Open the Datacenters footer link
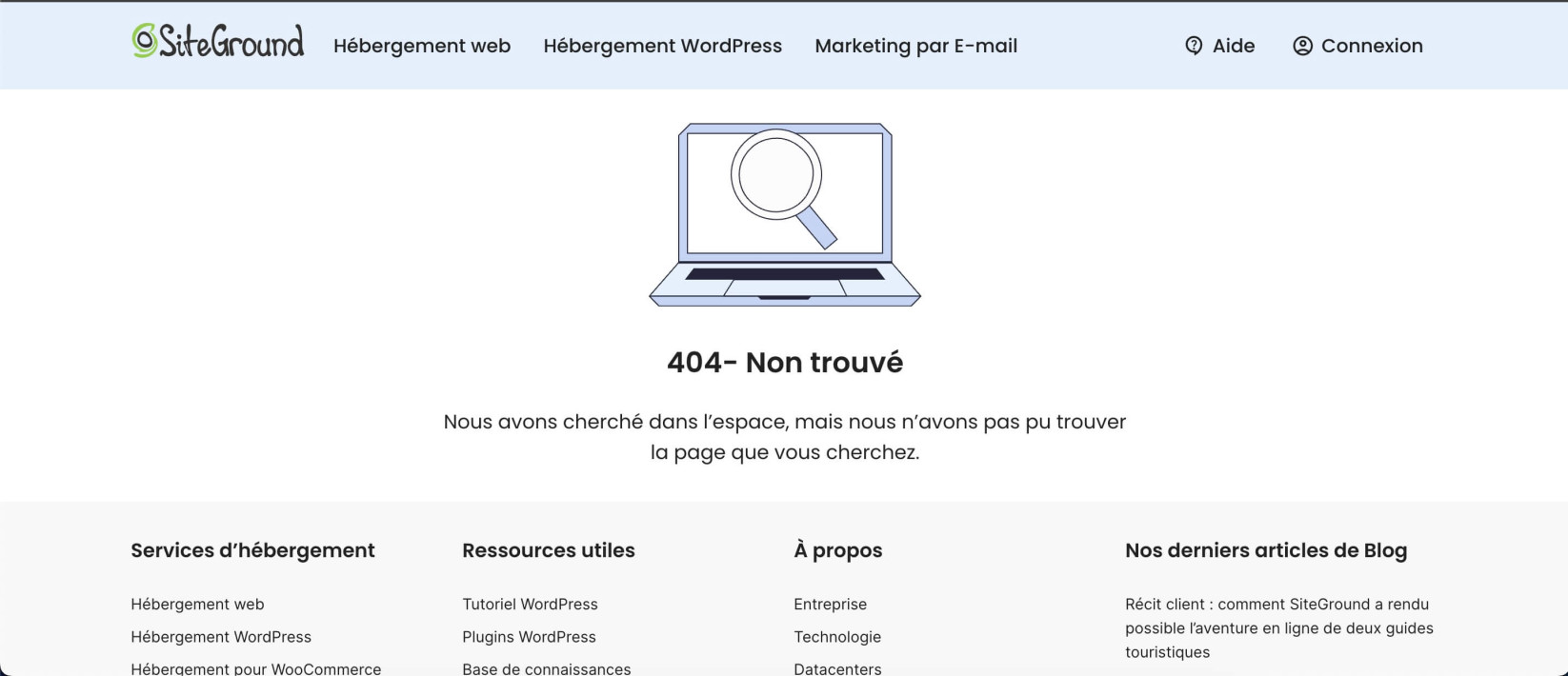The image size is (1568, 676). (837, 668)
